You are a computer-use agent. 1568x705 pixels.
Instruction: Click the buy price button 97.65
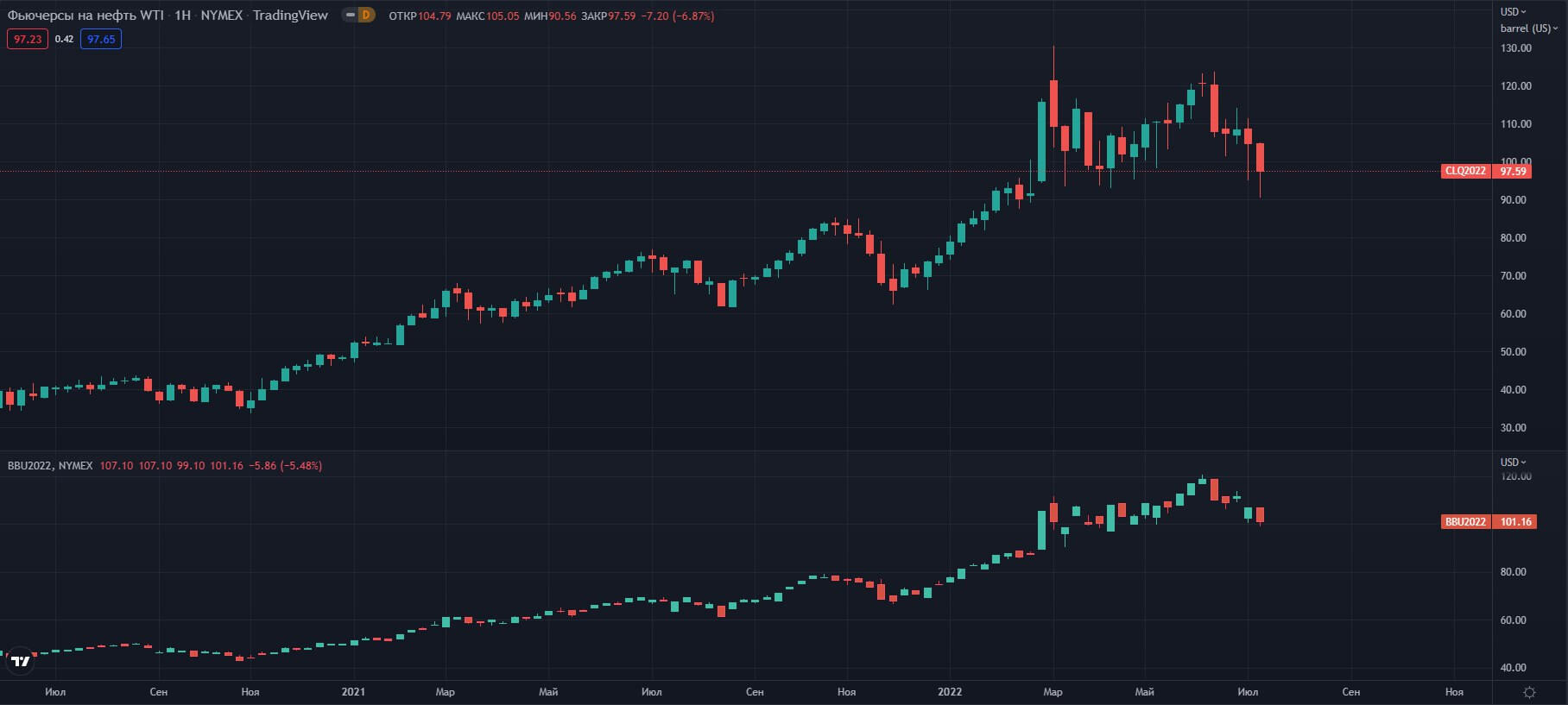coord(101,39)
